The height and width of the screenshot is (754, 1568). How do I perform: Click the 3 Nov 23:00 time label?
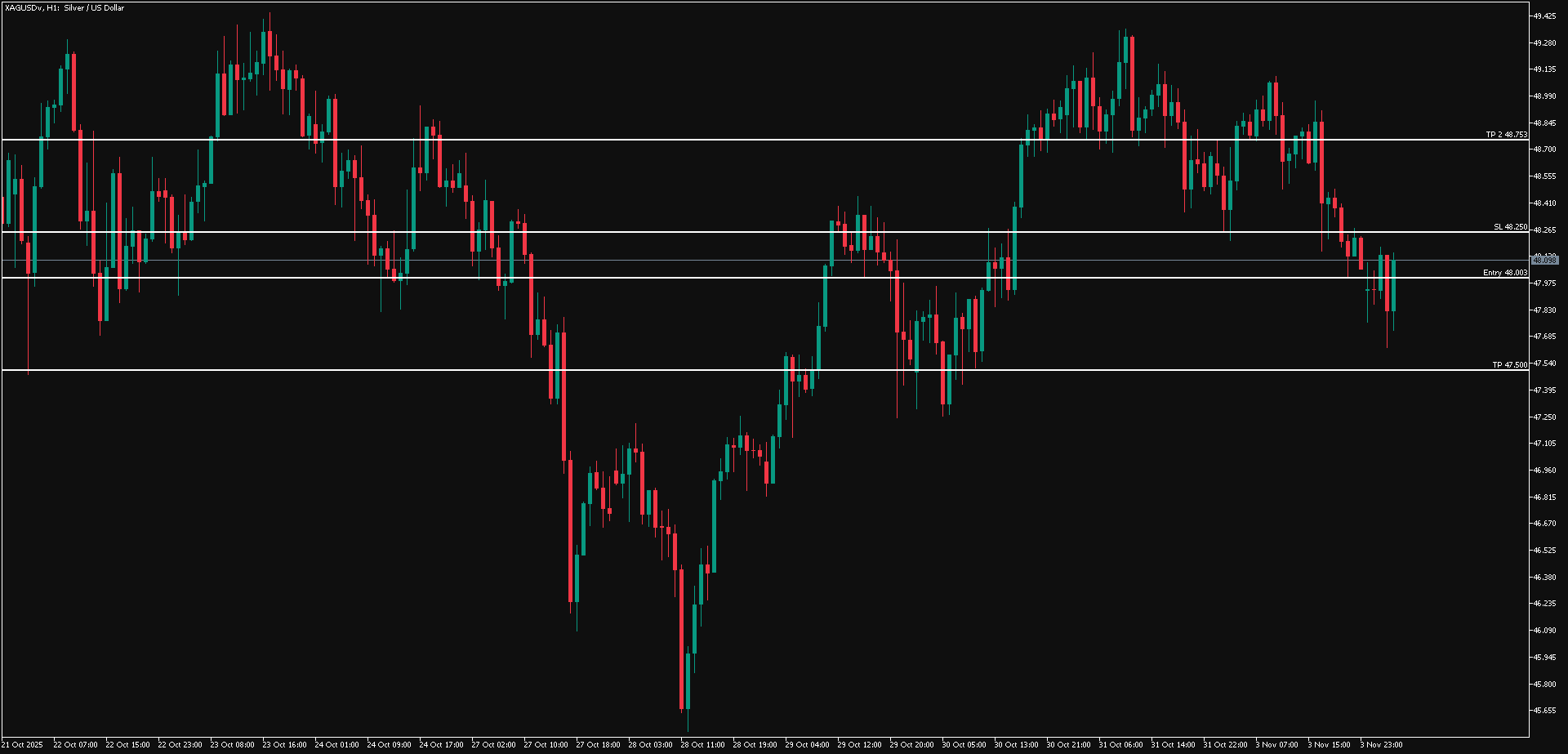click(1381, 745)
